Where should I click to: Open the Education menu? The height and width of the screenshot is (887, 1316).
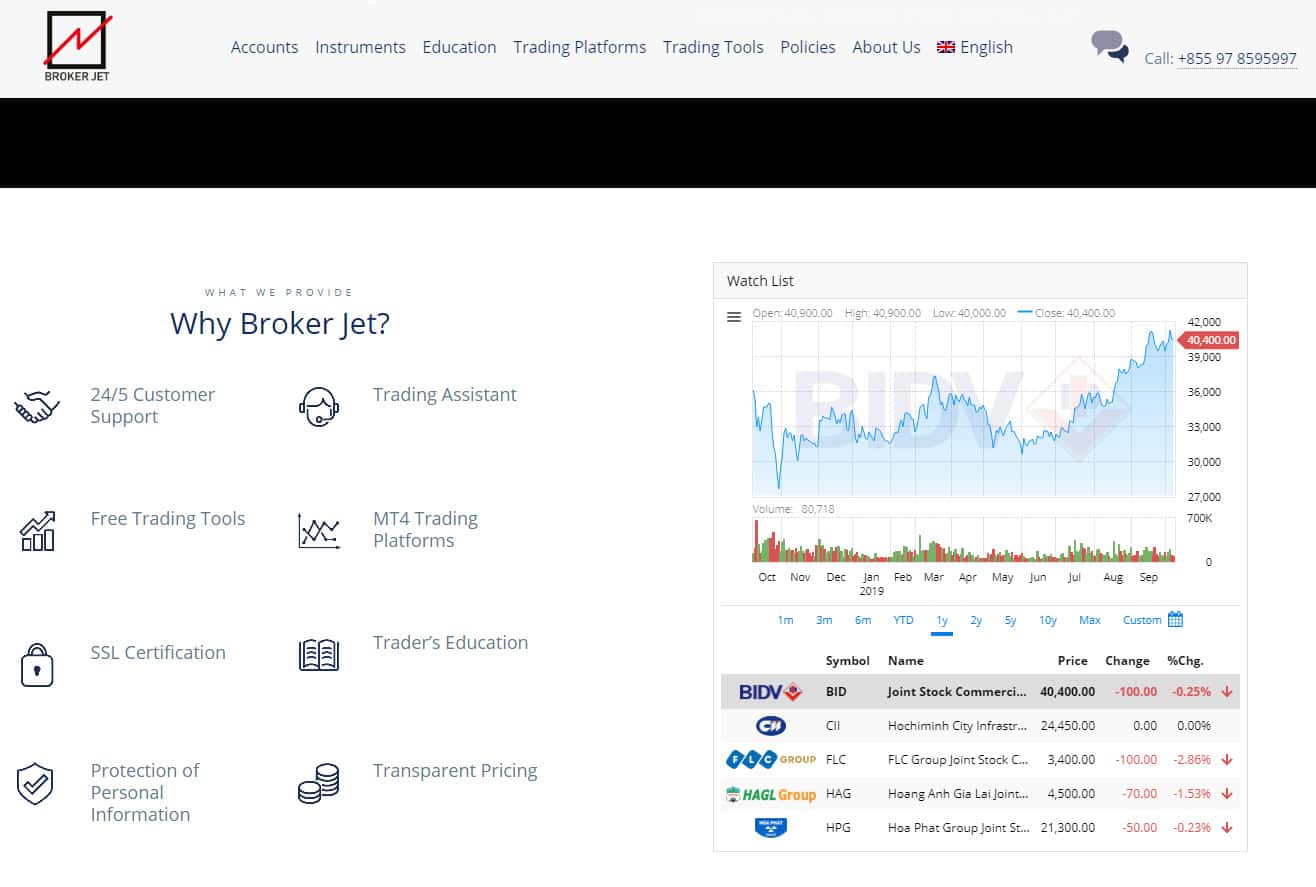point(459,47)
